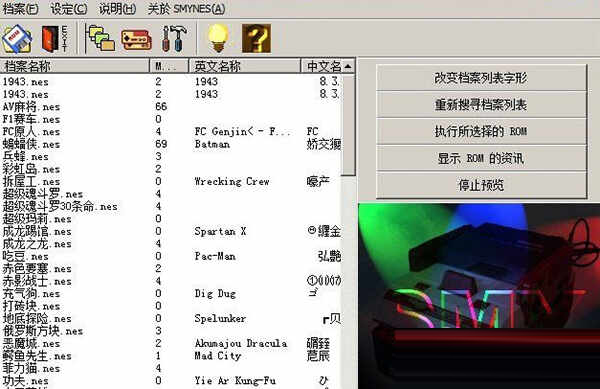
Task: Click the ROM floppy disk open icon
Action: point(17,39)
